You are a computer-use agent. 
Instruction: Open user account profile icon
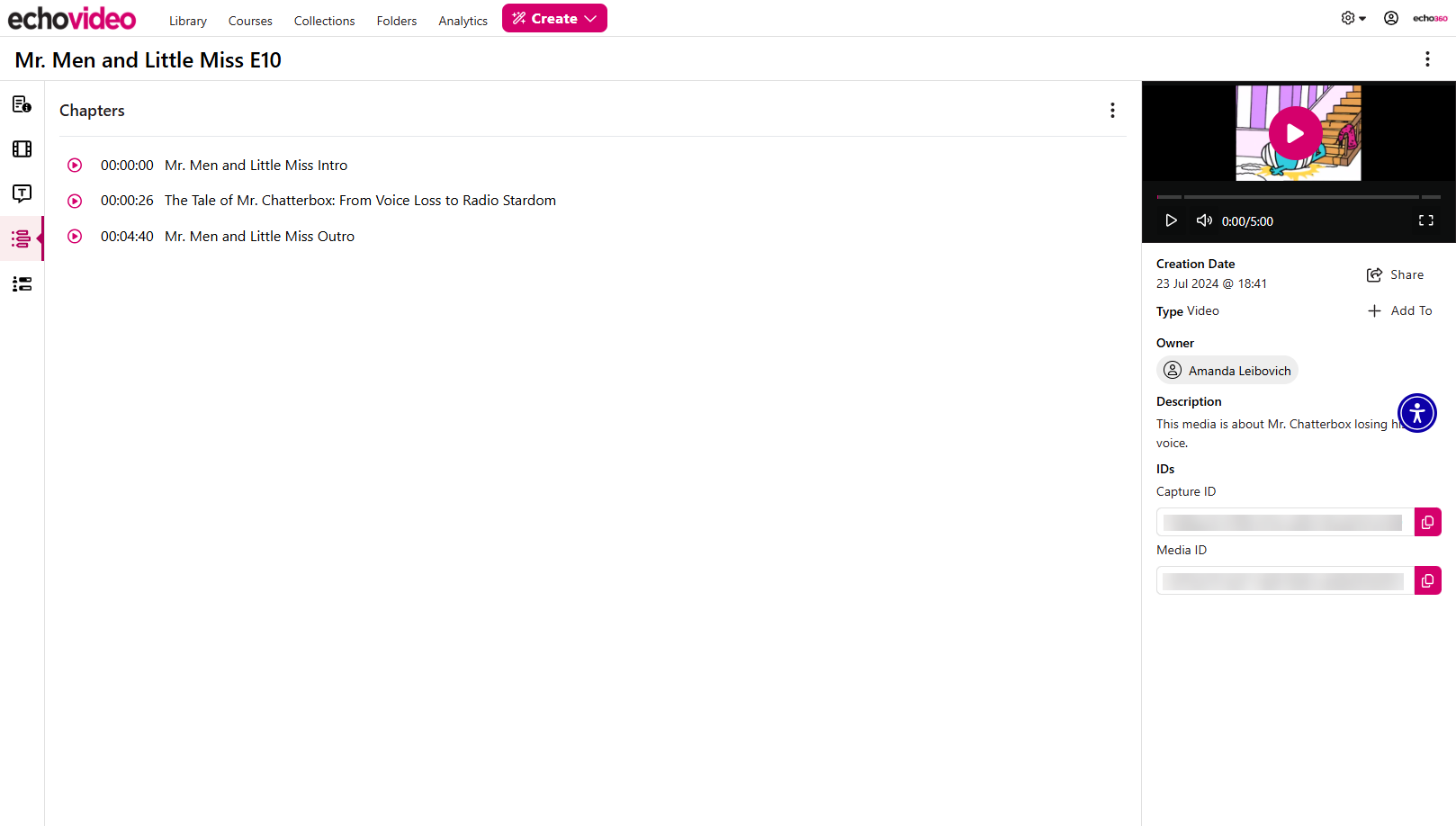pos(1391,18)
